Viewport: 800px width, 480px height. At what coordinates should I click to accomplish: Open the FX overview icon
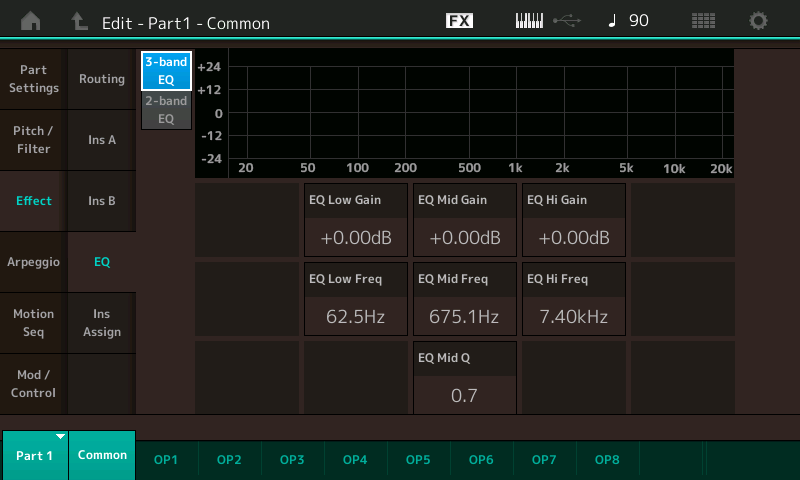pos(459,21)
